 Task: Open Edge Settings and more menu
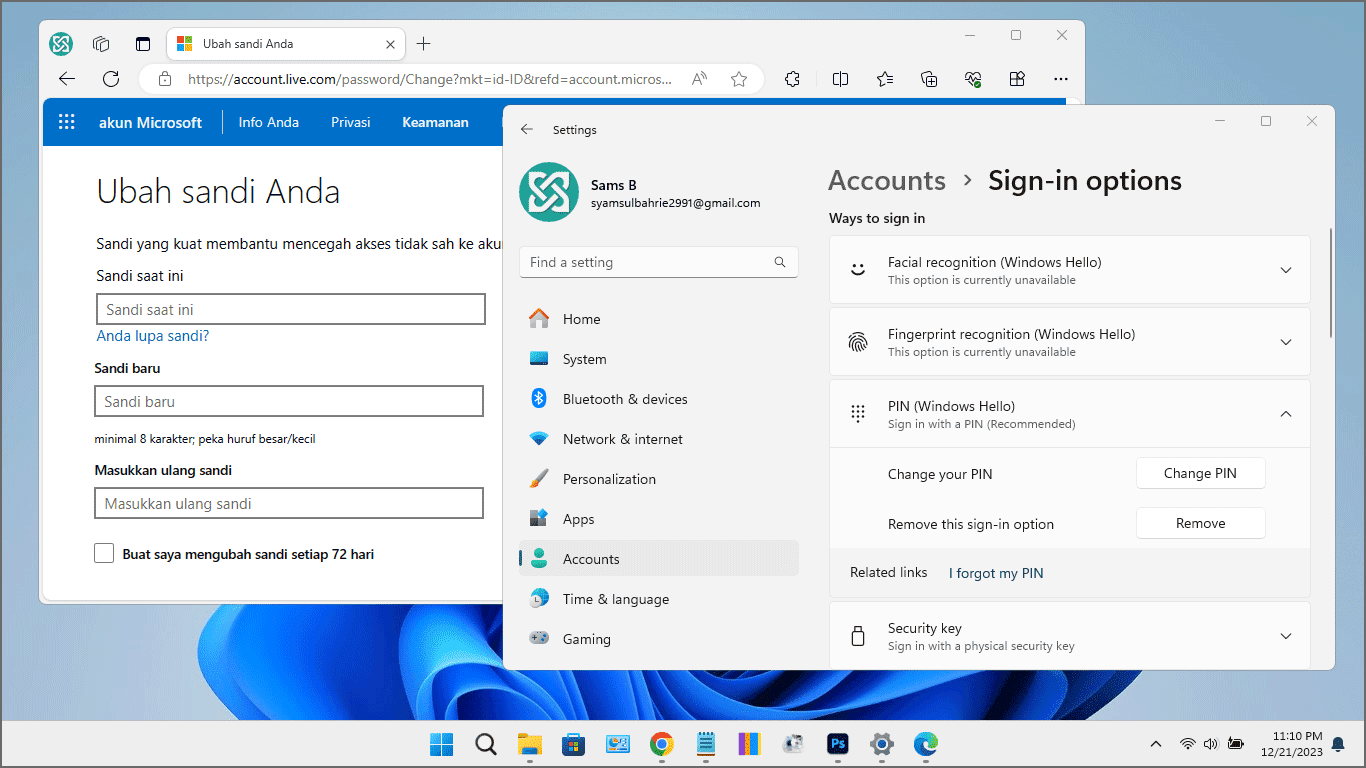coord(1061,79)
